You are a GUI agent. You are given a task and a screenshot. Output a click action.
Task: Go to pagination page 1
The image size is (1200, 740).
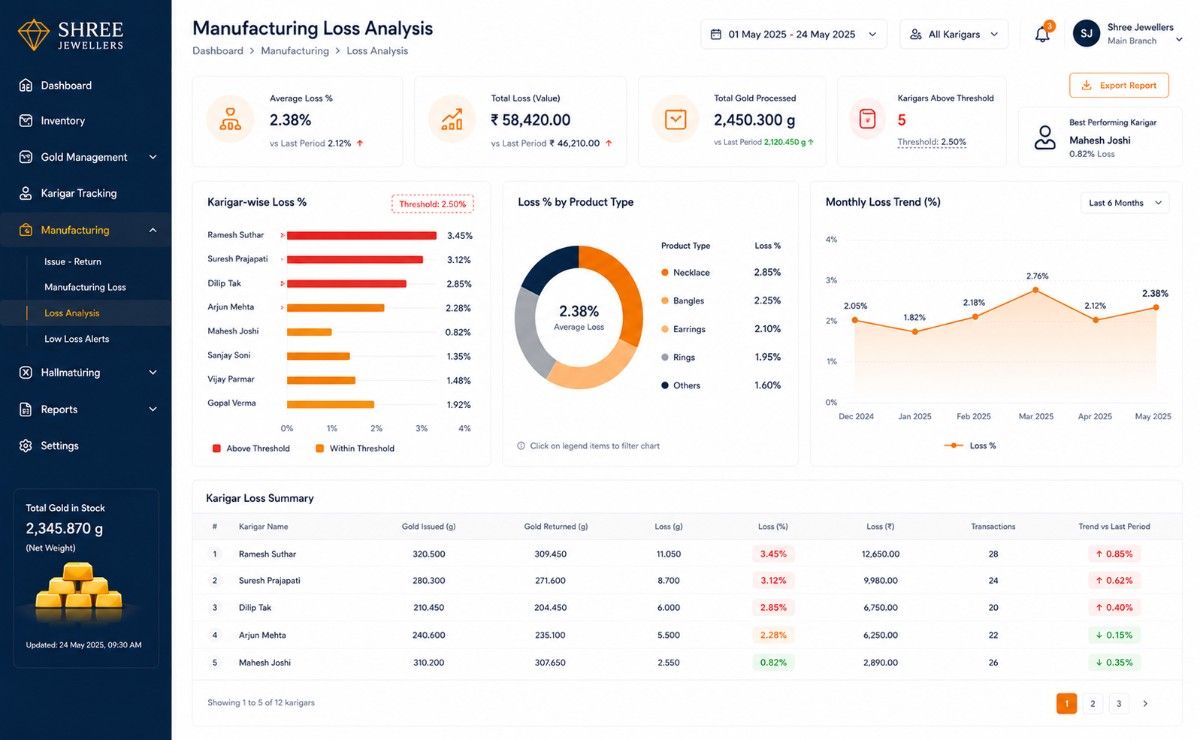click(1067, 704)
